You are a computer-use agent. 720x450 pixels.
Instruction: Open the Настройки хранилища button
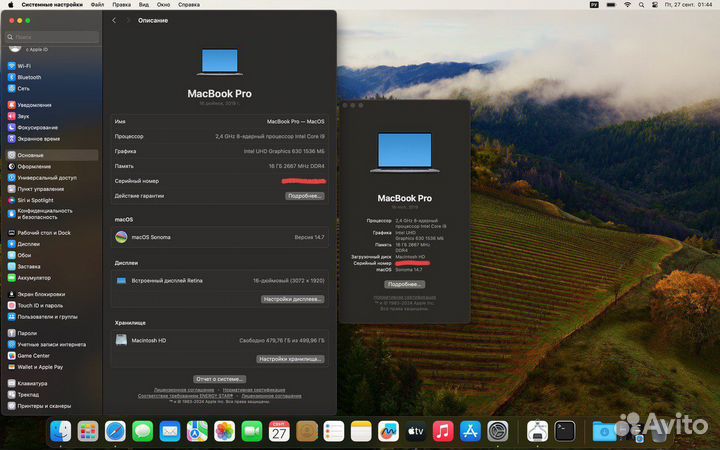[x=290, y=359]
